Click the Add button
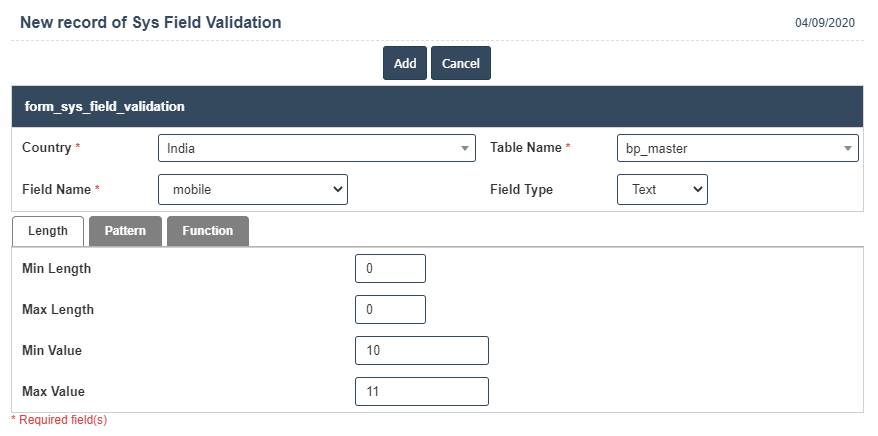This screenshot has height=436, width=878. click(x=405, y=63)
